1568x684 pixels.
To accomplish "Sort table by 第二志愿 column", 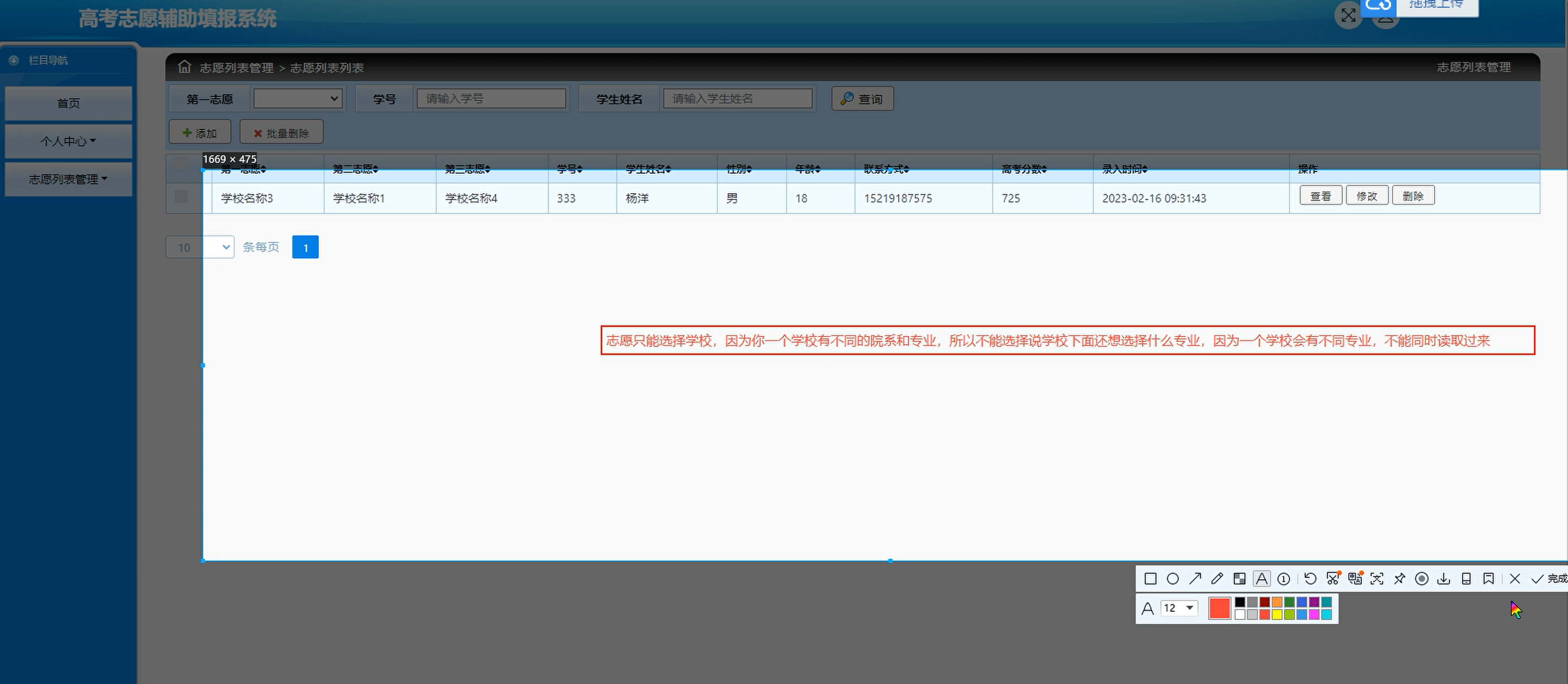I will [x=356, y=169].
